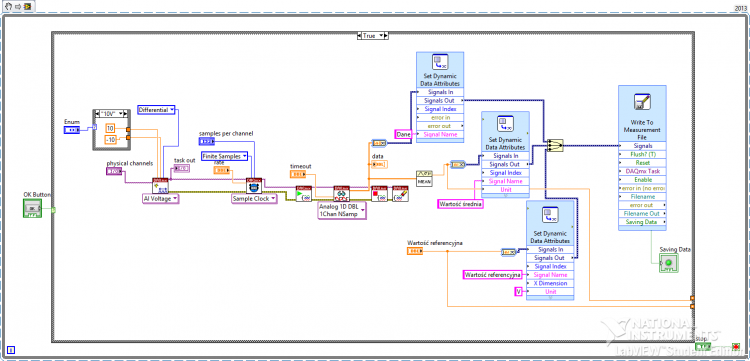Select the Merge Signals node
Image resolution: width=750 pixels, height=361 pixels.
click(555, 145)
